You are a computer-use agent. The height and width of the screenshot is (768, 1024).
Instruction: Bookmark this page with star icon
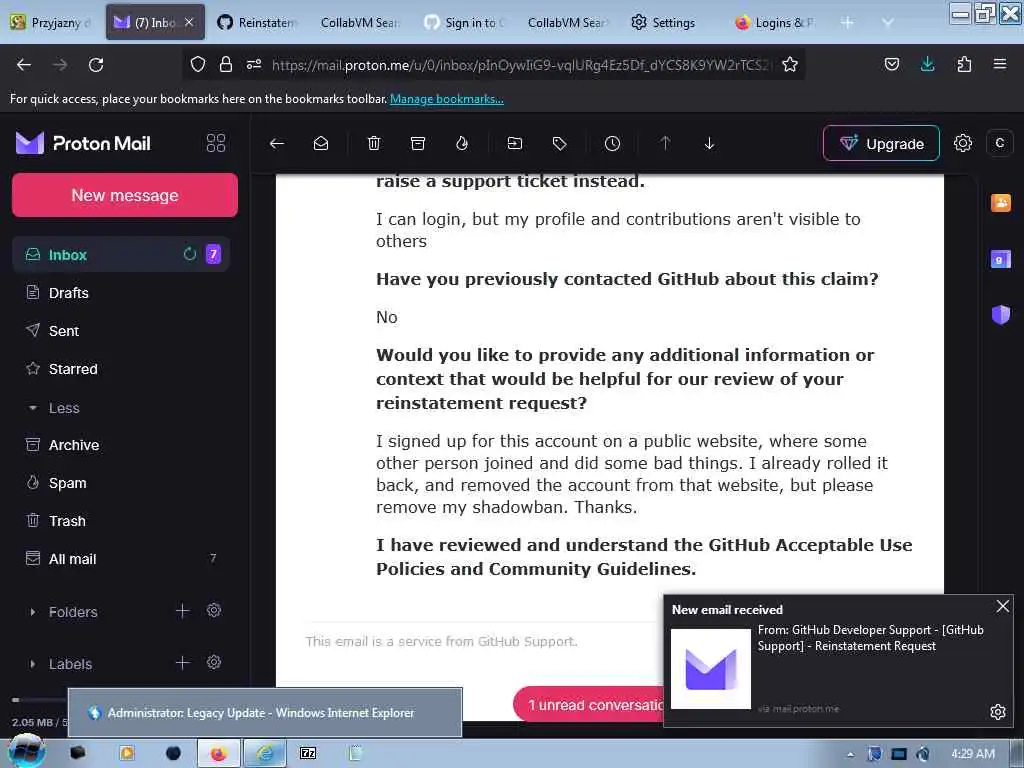(790, 64)
